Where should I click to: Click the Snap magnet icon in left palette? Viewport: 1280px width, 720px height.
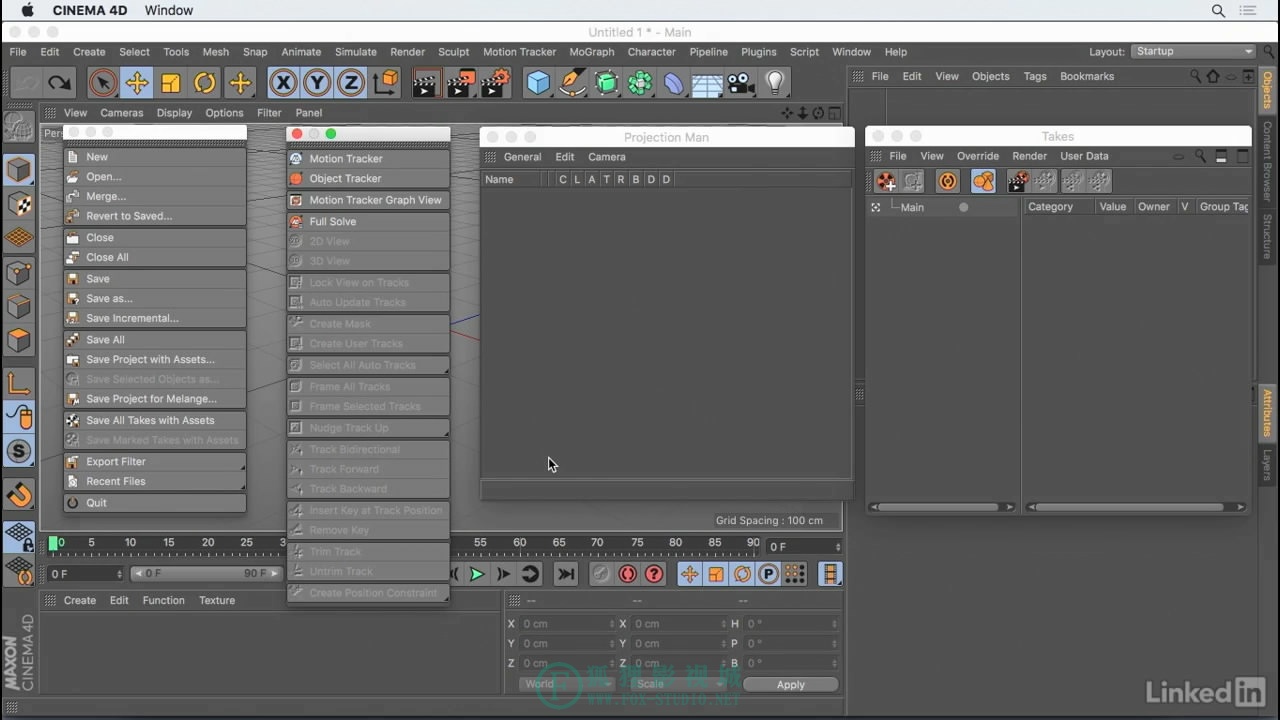point(18,494)
